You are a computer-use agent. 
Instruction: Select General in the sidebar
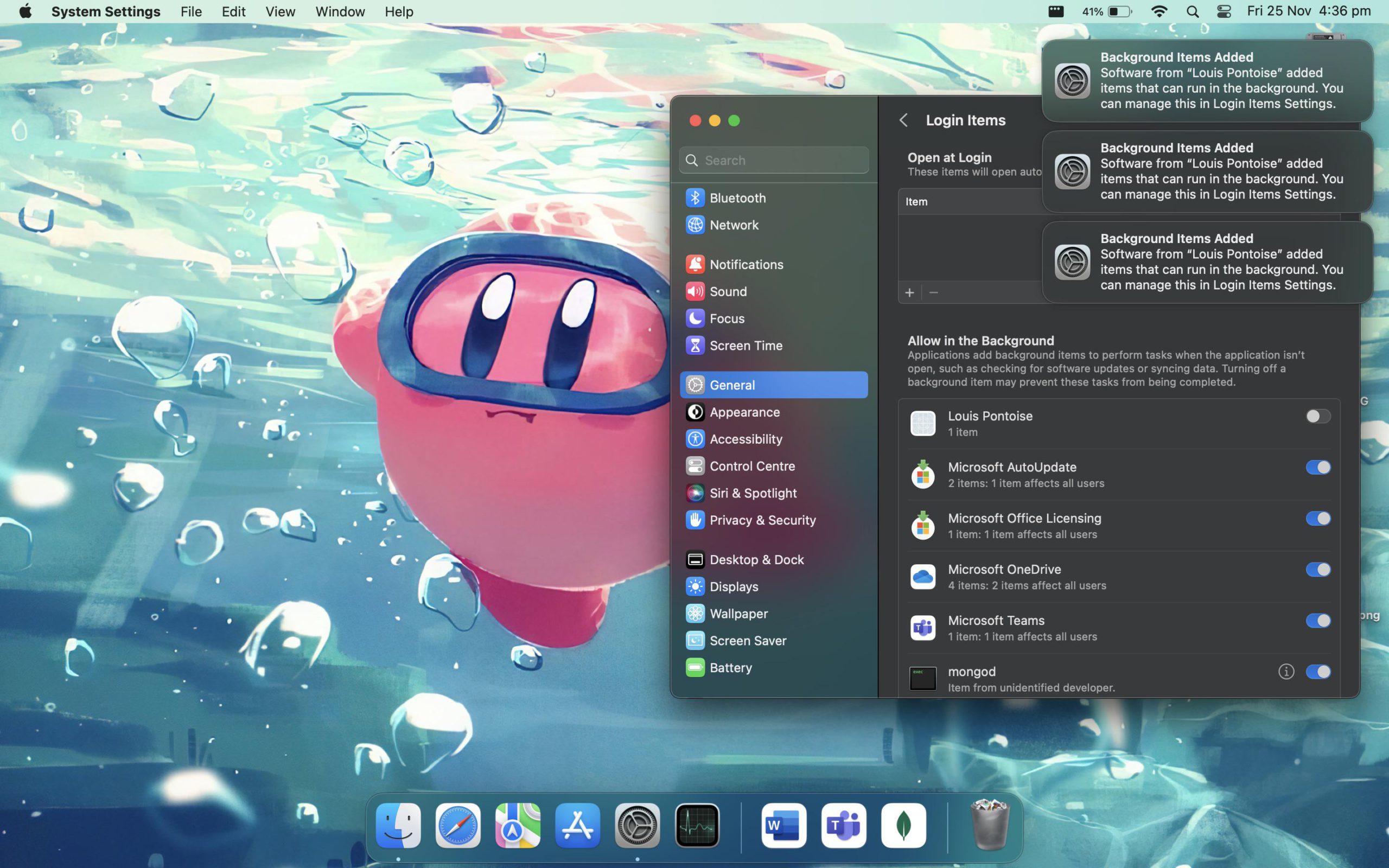point(773,385)
